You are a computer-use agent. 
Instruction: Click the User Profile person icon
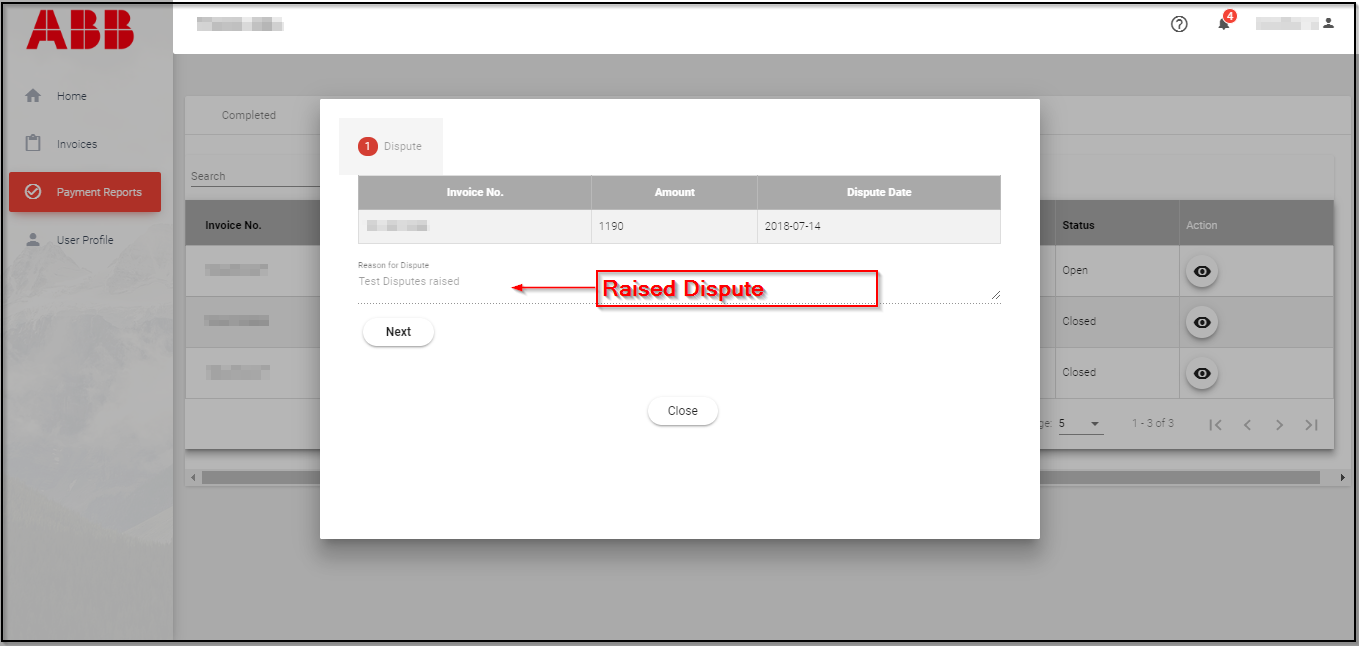33,240
